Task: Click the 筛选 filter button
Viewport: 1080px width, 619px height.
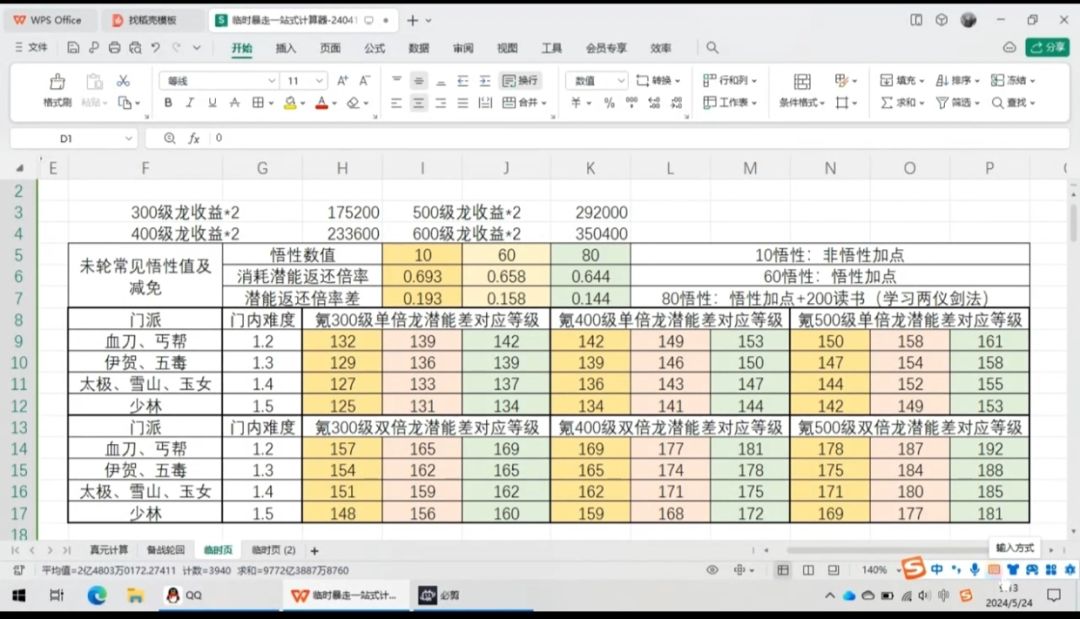Action: coord(957,103)
